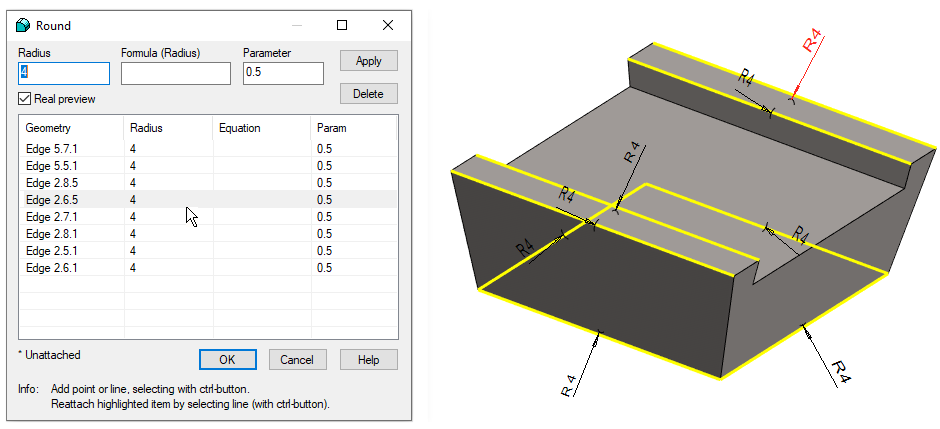Click the Round dialog title icon
The width and height of the screenshot is (940, 429).
[x=24, y=25]
